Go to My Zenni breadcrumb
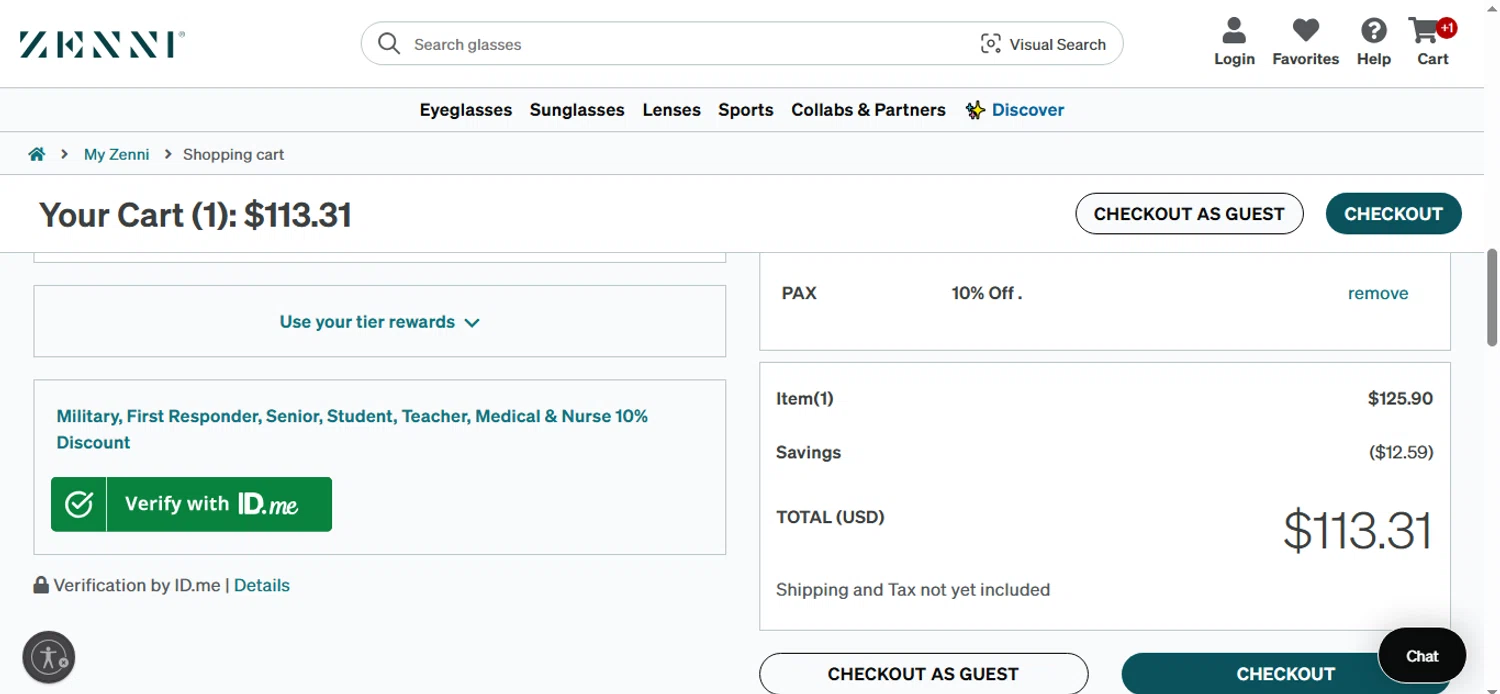 (116, 154)
